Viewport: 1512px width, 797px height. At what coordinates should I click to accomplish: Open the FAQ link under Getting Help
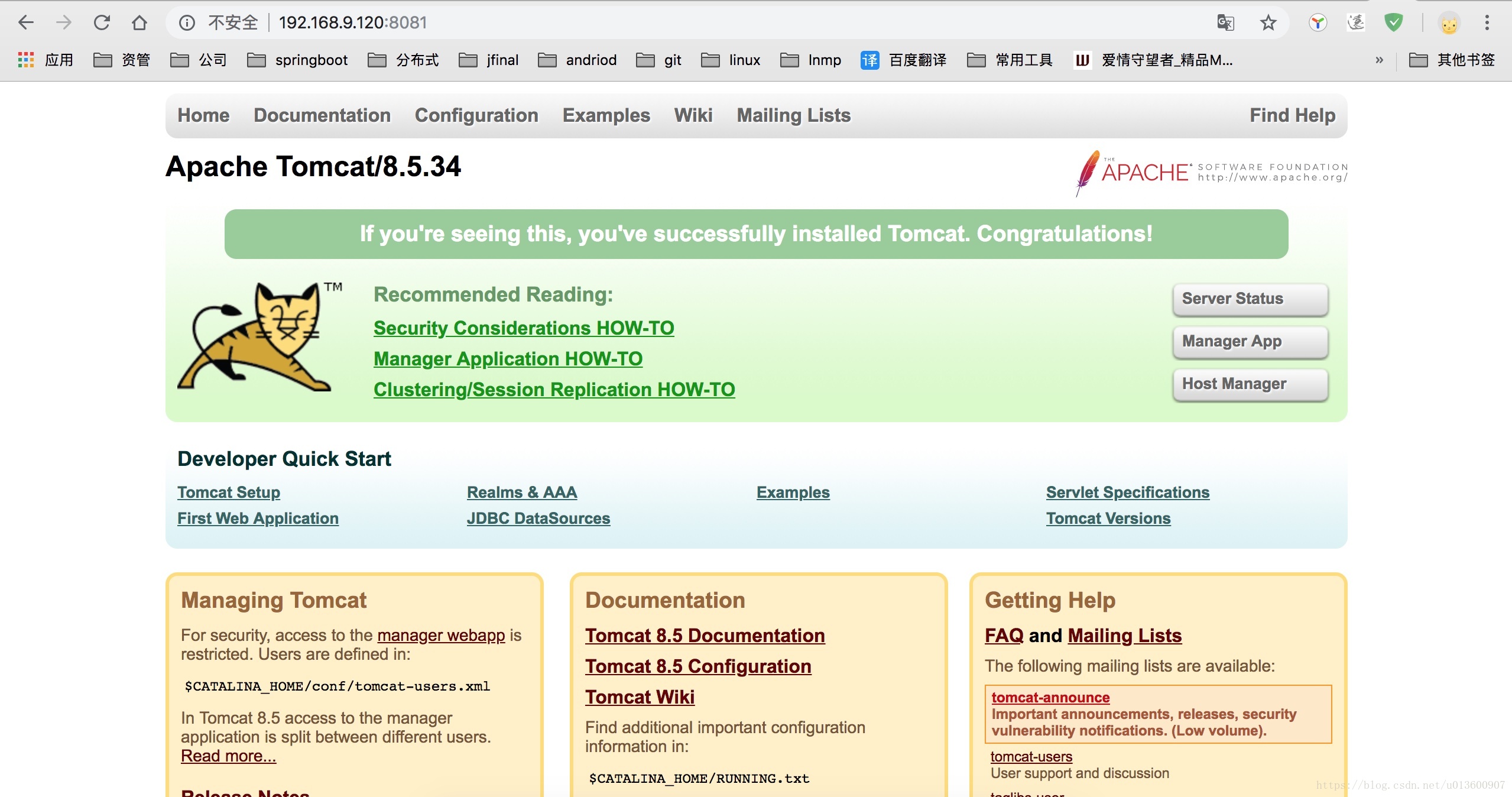pos(1004,636)
